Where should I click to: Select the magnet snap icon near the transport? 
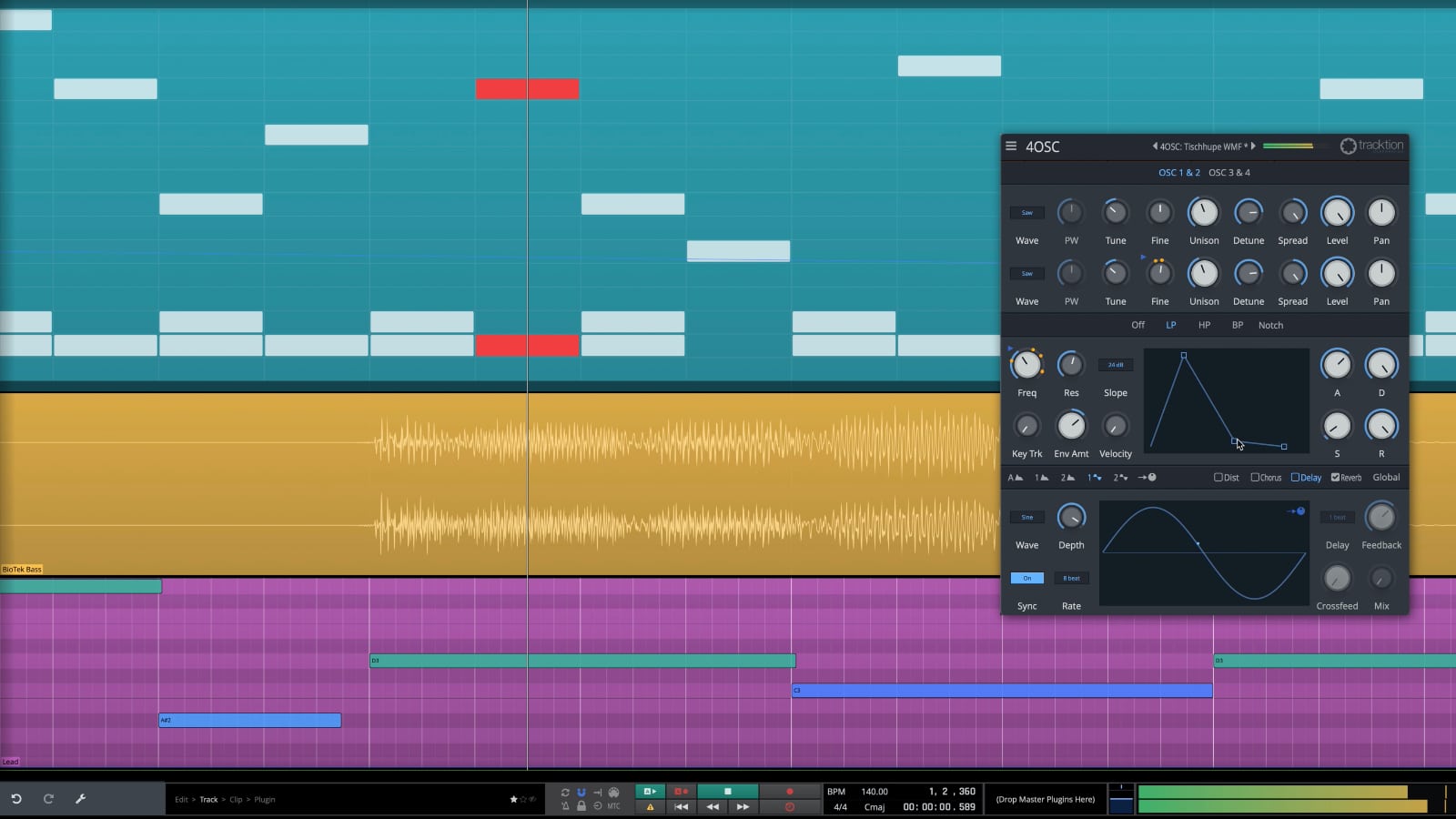coord(581,792)
